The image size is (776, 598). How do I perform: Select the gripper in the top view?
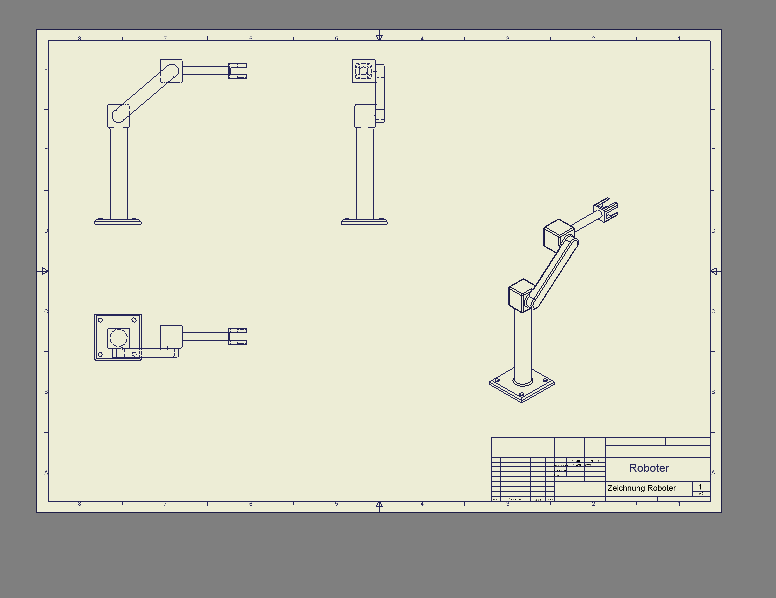click(238, 337)
